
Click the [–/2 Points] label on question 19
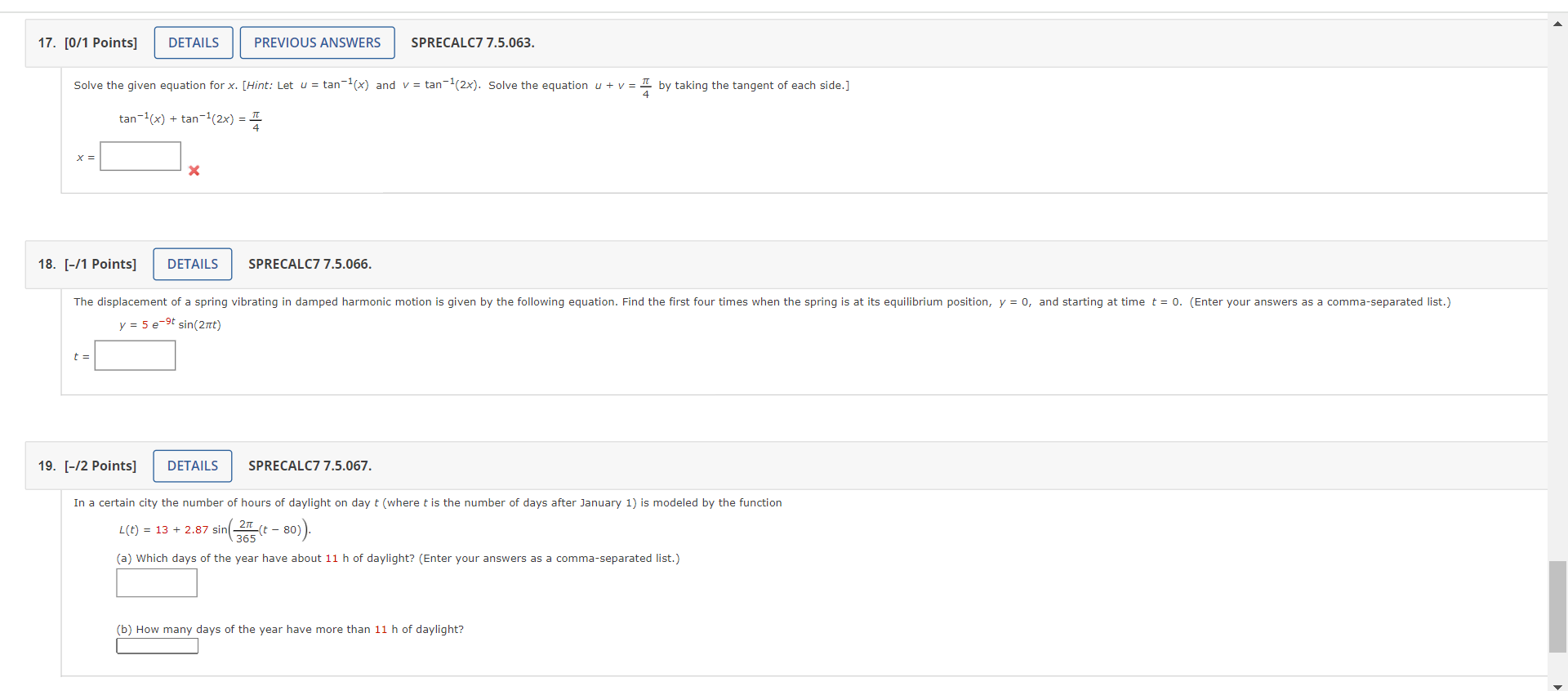(100, 466)
